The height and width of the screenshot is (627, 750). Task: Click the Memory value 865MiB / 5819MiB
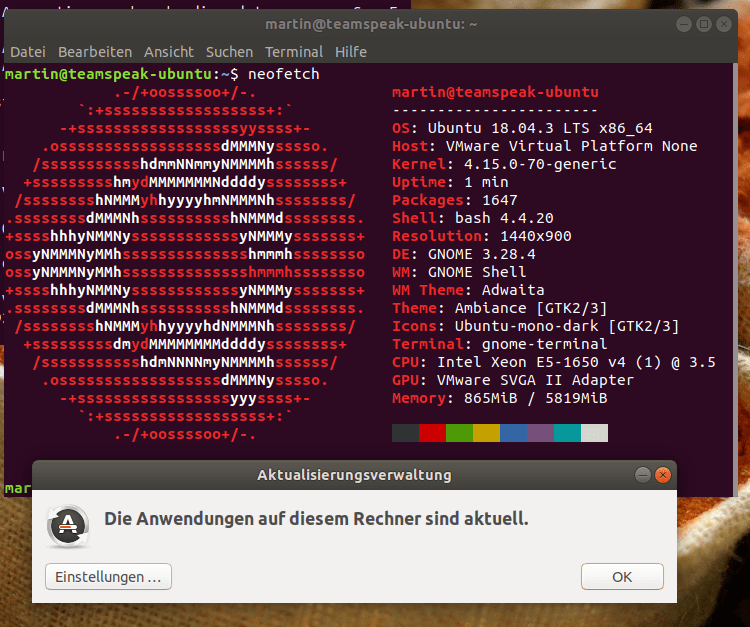click(535, 398)
